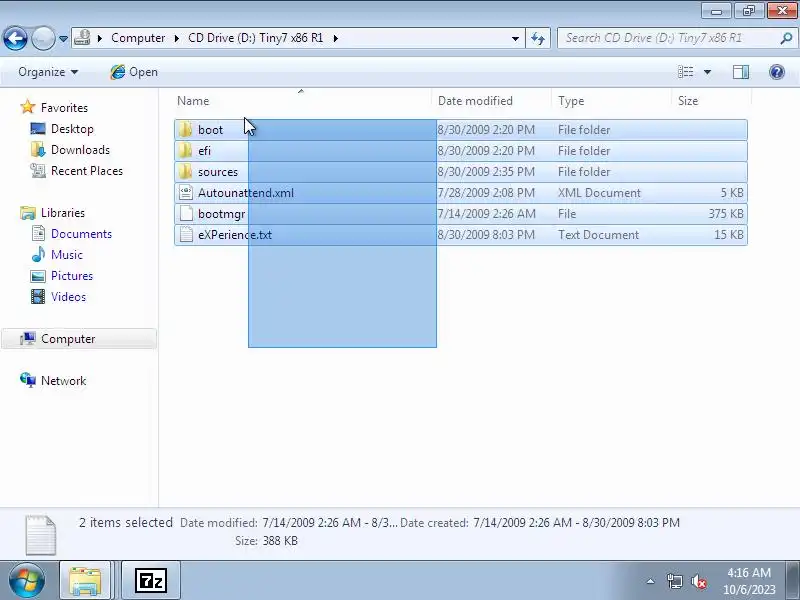Click Size: 388 KB in details pane
The width and height of the screenshot is (800, 600).
[x=266, y=540]
